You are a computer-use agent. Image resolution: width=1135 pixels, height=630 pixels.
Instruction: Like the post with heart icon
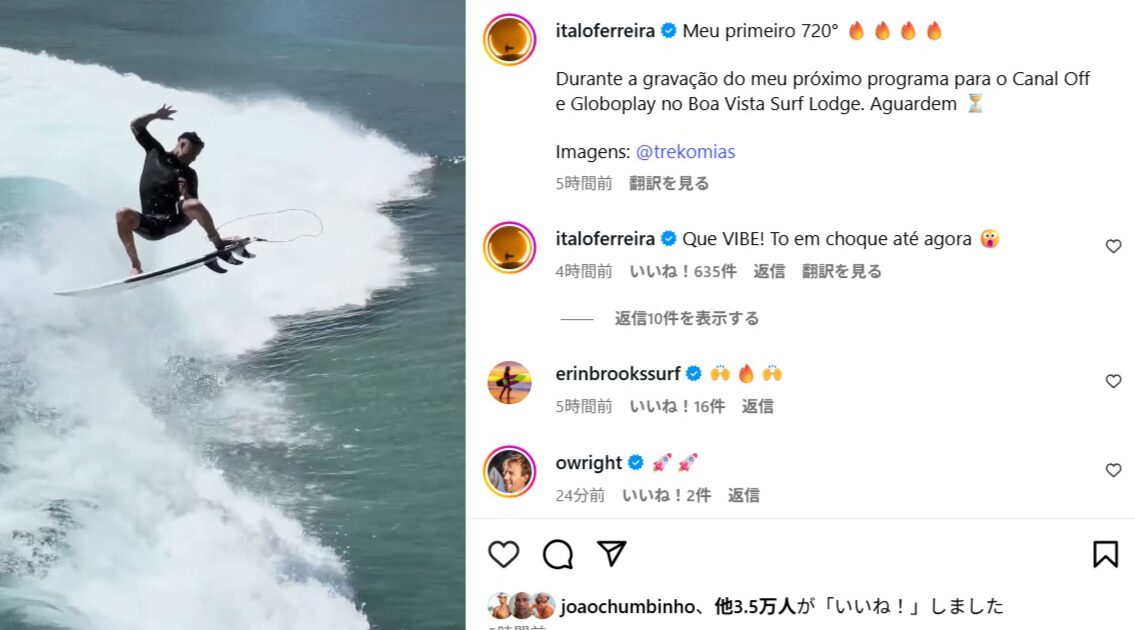[x=504, y=554]
